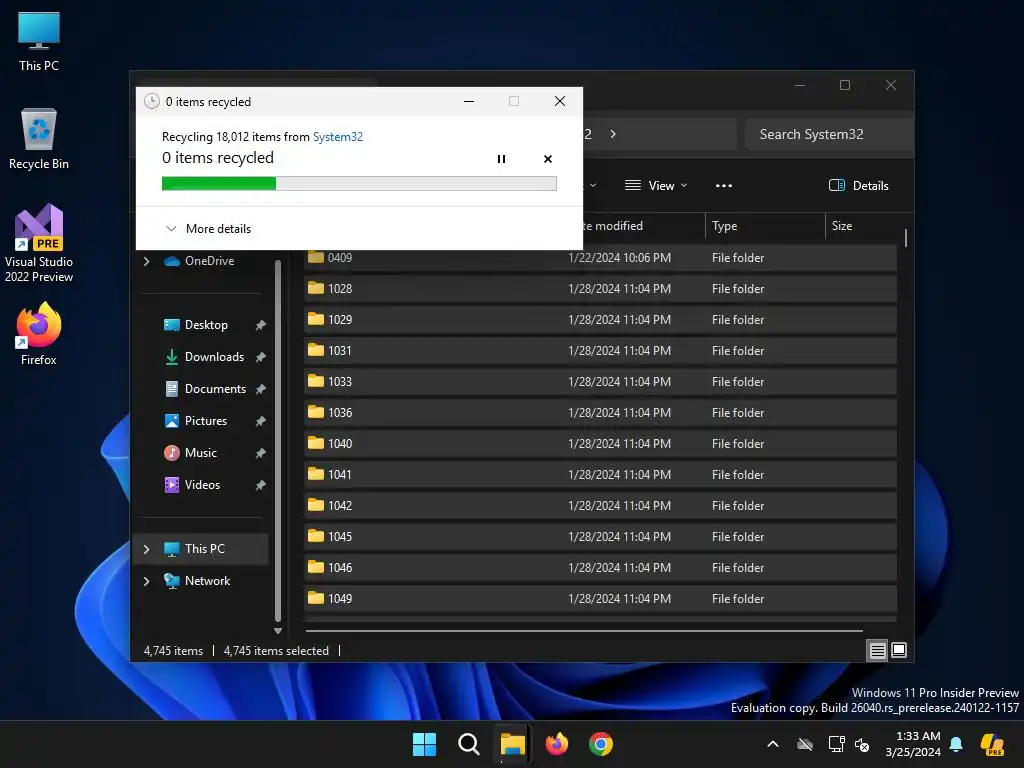1024x768 pixels.
Task: Select the 1028 folder row
Action: click(600, 289)
